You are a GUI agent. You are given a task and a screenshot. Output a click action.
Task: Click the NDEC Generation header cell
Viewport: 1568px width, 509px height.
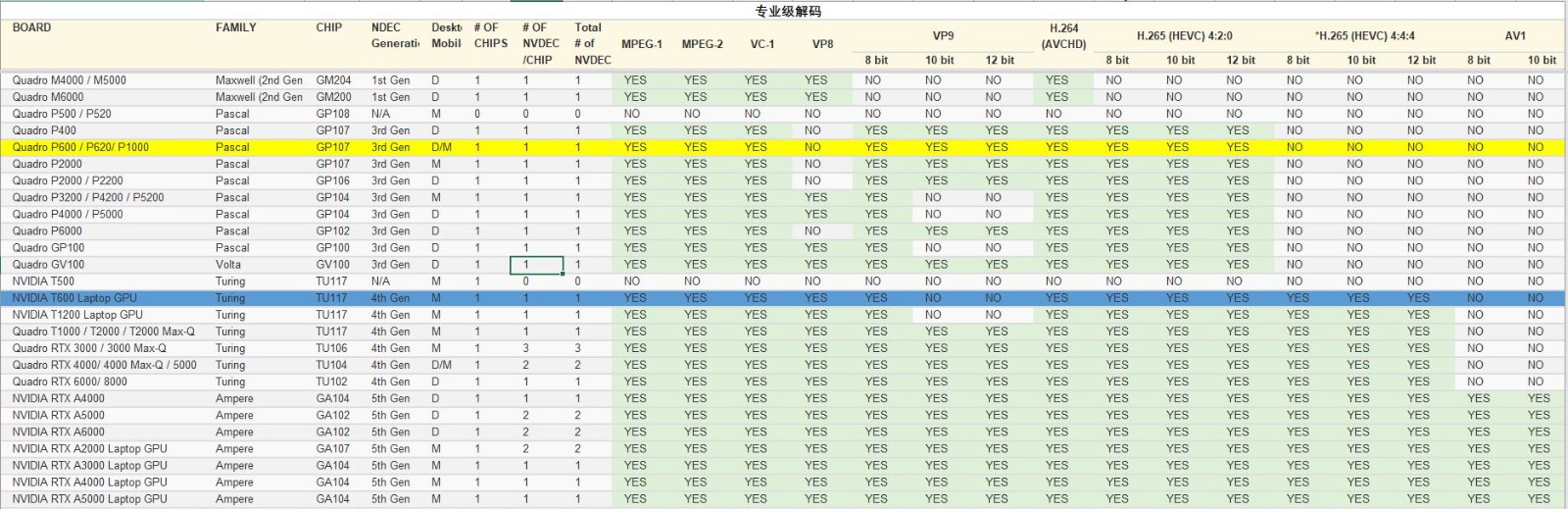[x=395, y=35]
